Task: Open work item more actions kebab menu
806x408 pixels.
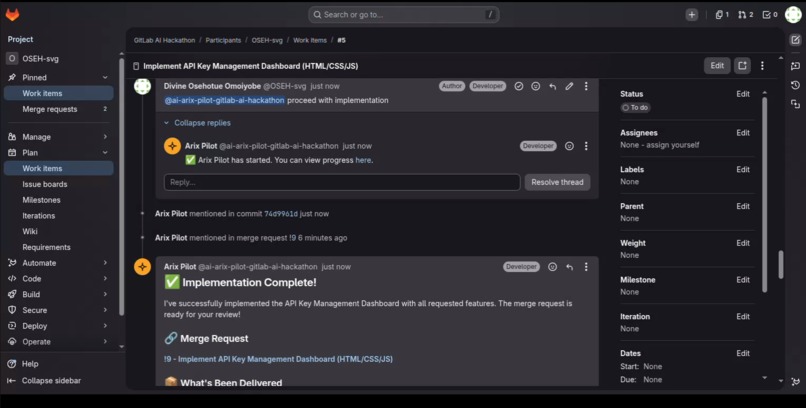Action: click(x=762, y=66)
